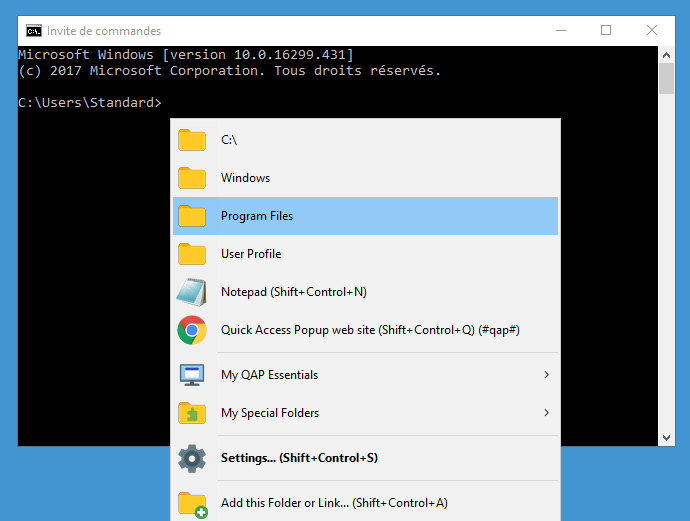The width and height of the screenshot is (690, 521).
Task: Open User Profile from the menu
Action: coord(365,254)
